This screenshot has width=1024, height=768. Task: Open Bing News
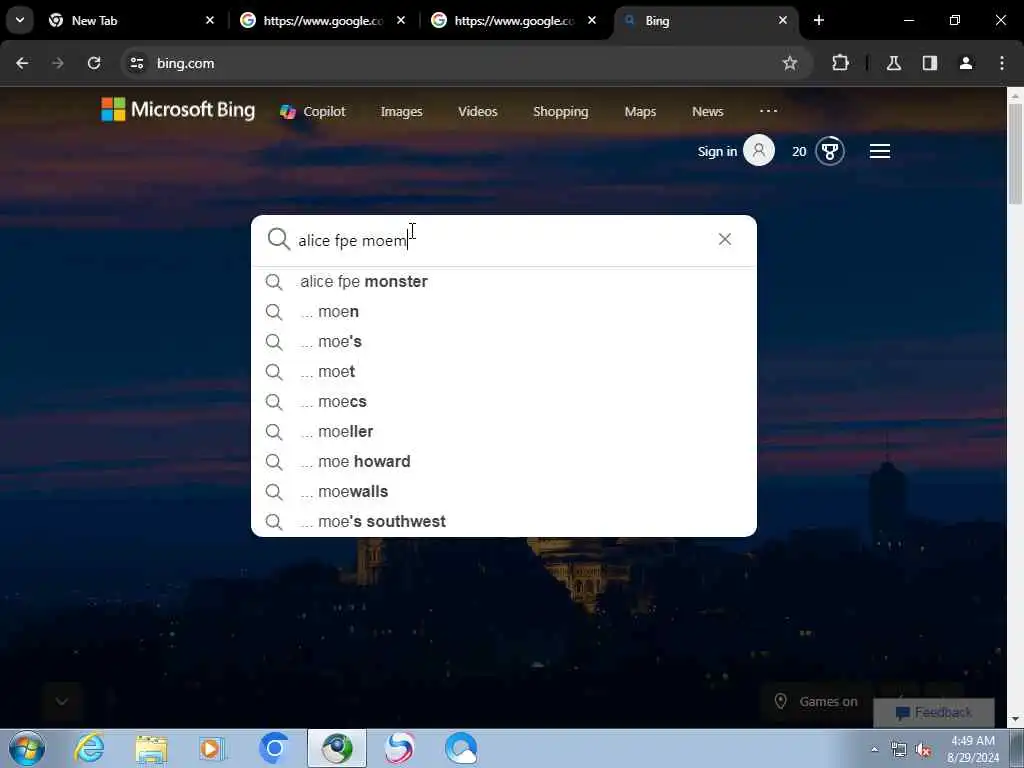708,112
